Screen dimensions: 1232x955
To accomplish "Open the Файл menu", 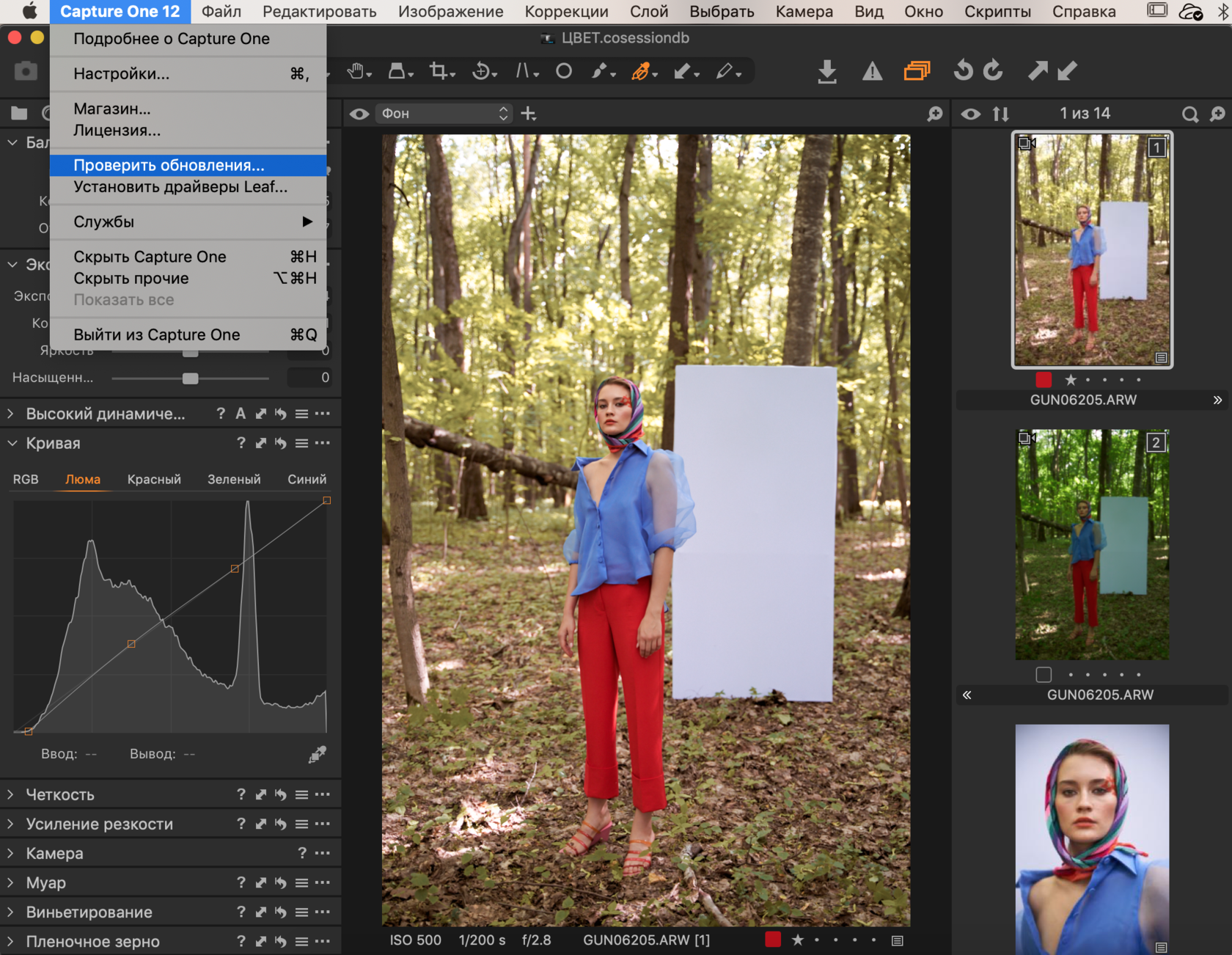I will click(x=221, y=12).
